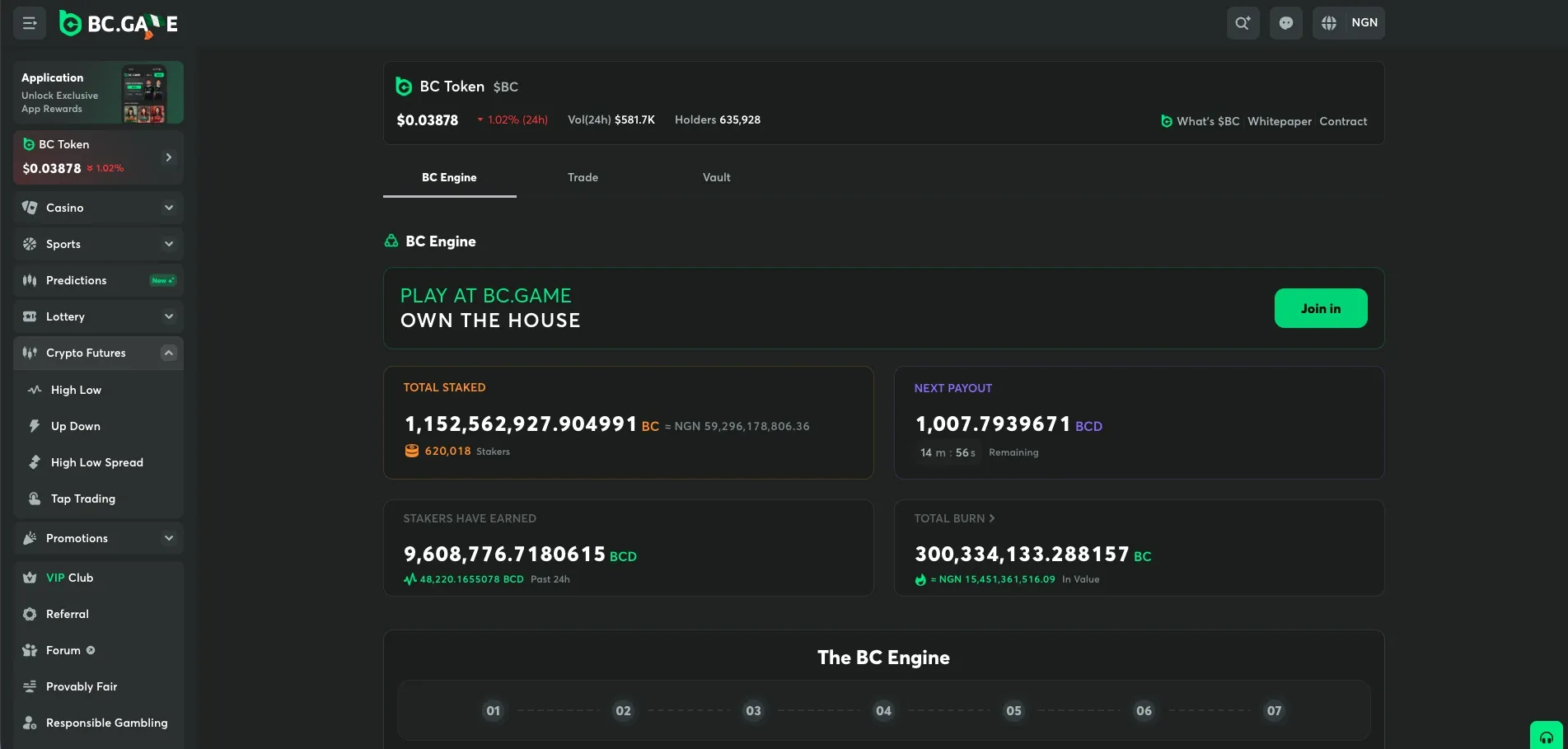Select step 04 of BC Engine
This screenshot has width=1568, height=749.
(883, 710)
